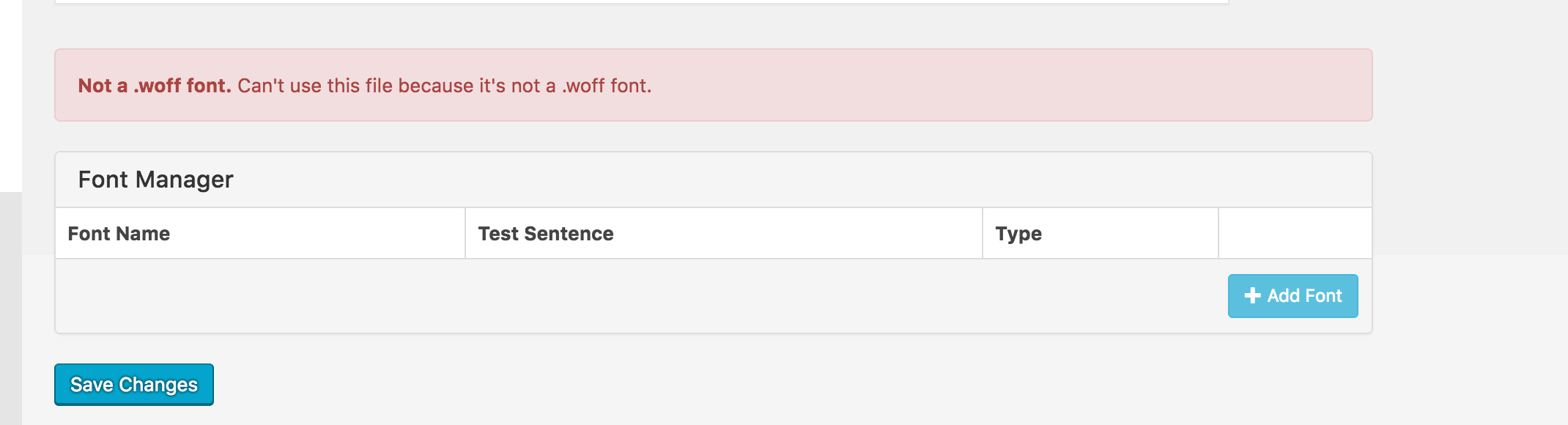The image size is (1568, 425).
Task: Click the blank right side of the red alert
Action: (1026, 86)
